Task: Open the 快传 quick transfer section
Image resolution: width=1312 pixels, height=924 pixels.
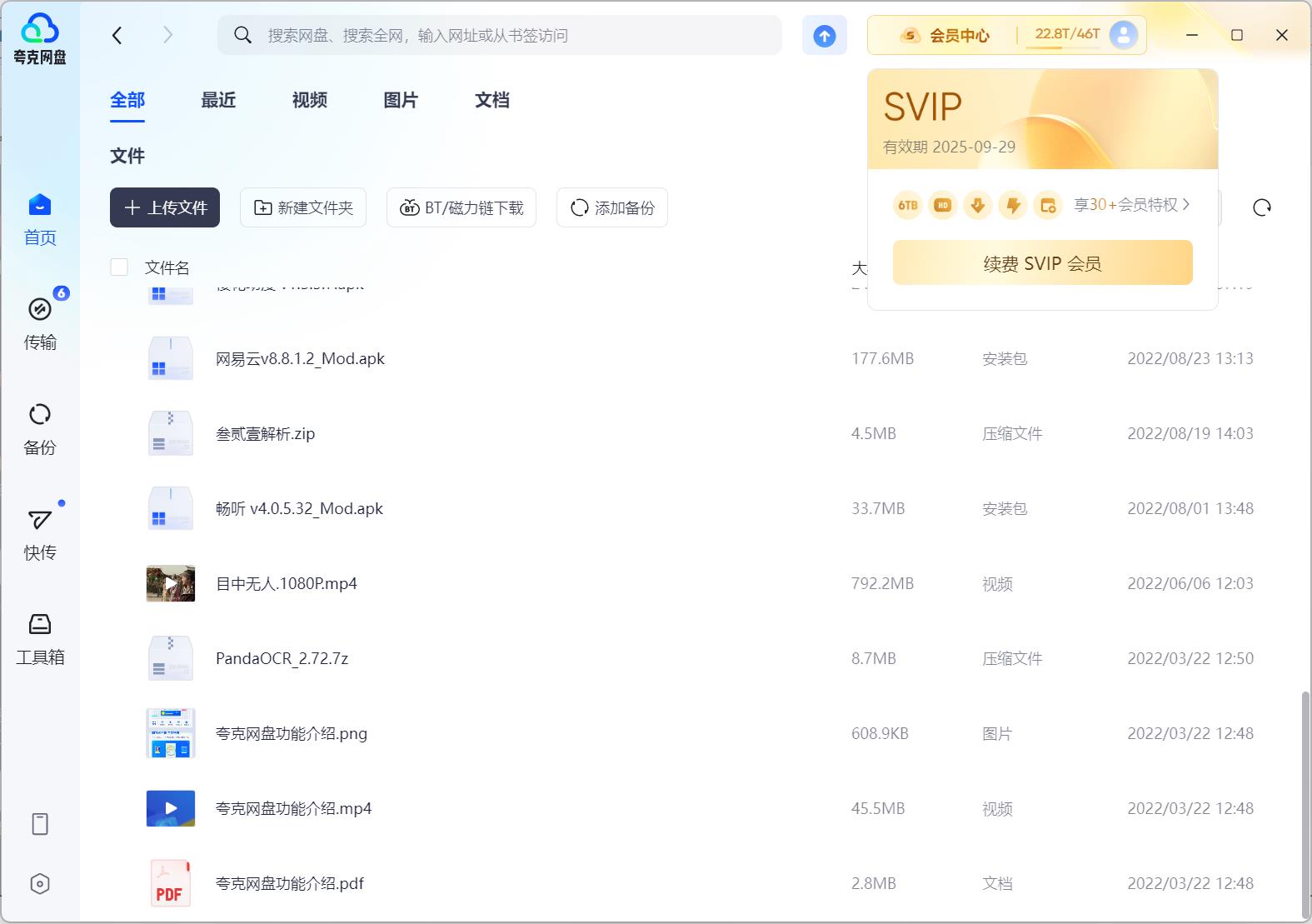Action: pyautogui.click(x=40, y=535)
